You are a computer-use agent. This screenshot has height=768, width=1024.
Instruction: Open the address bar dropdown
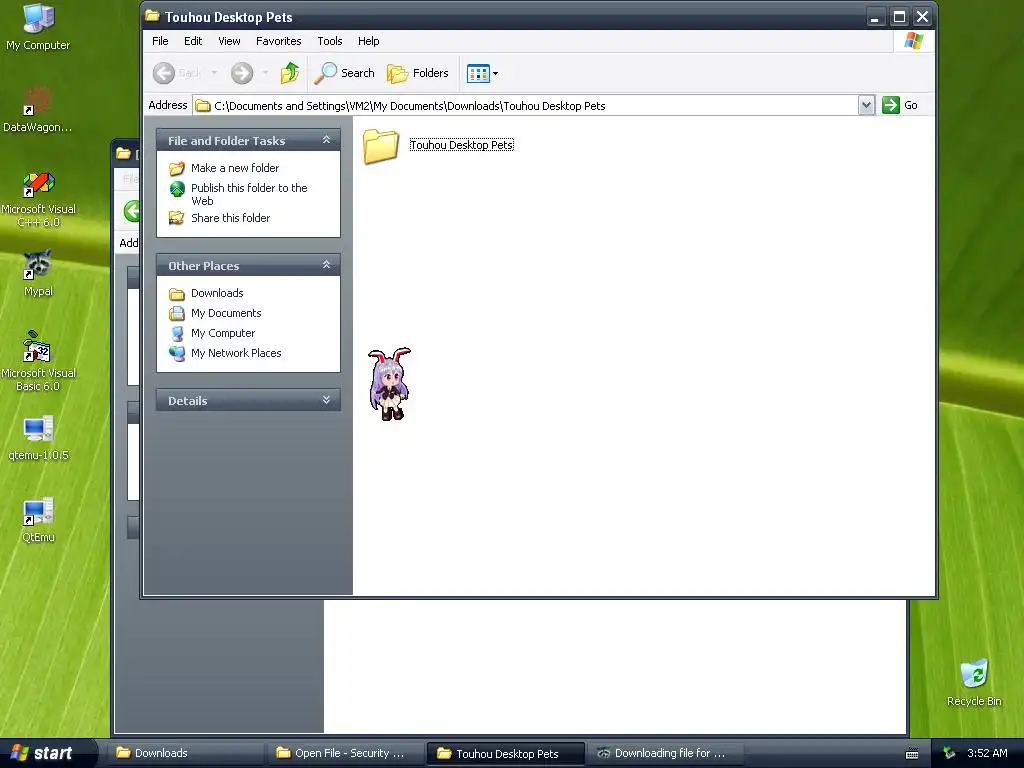click(866, 105)
